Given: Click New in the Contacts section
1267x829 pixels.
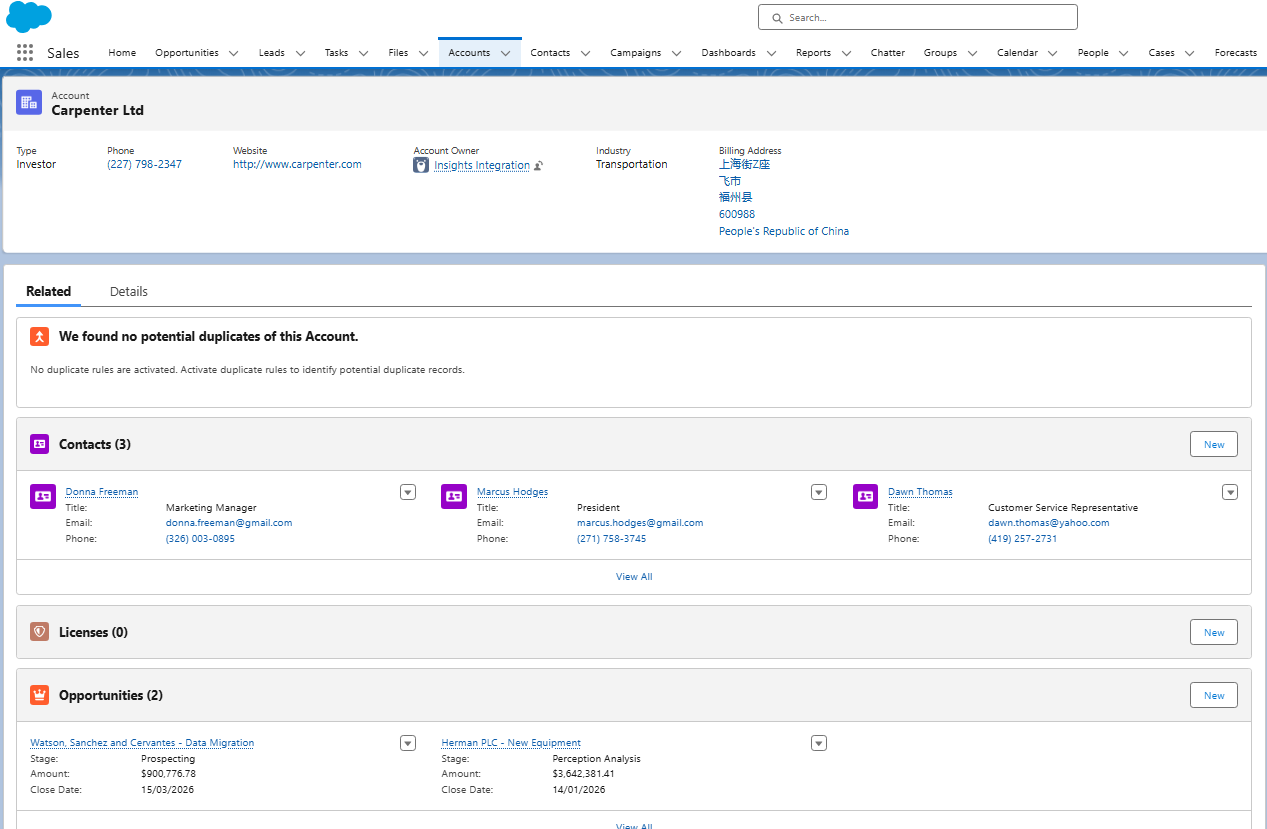Looking at the screenshot, I should coord(1213,443).
